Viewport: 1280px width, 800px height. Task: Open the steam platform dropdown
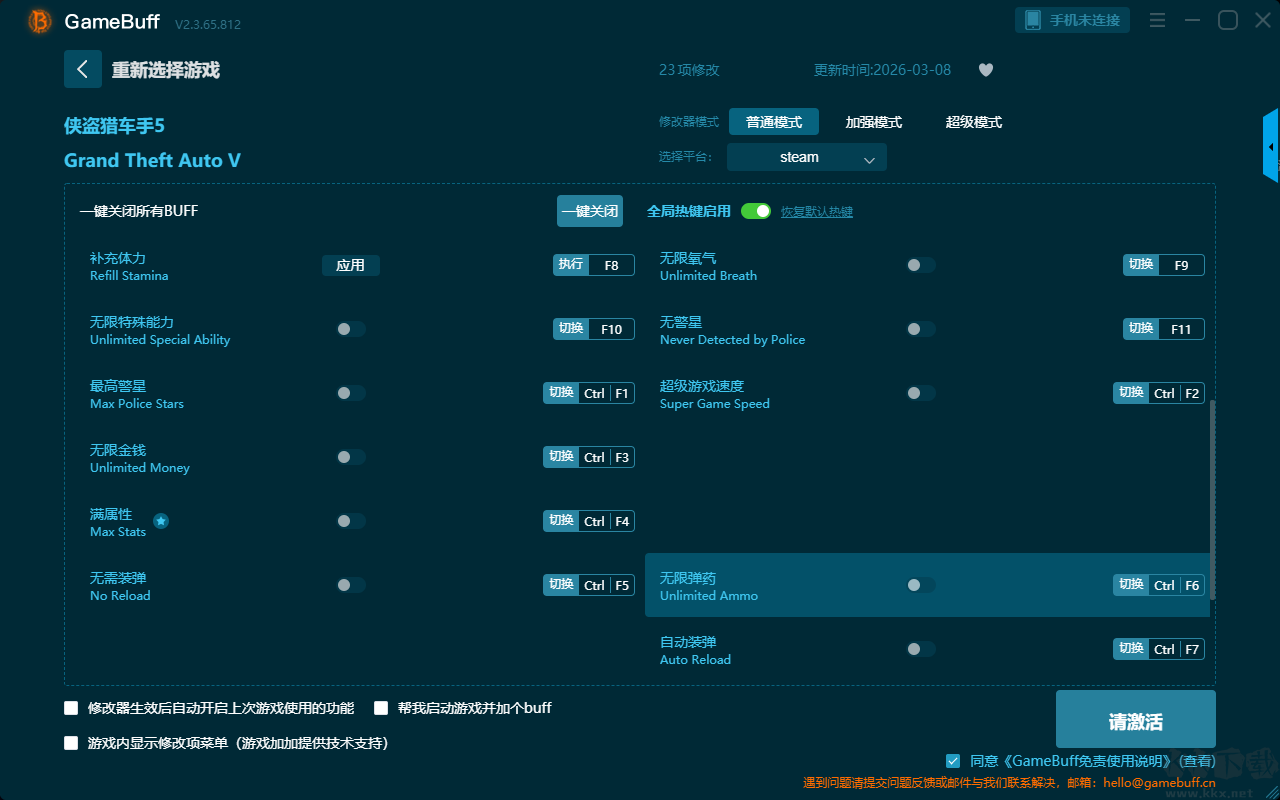[x=807, y=157]
